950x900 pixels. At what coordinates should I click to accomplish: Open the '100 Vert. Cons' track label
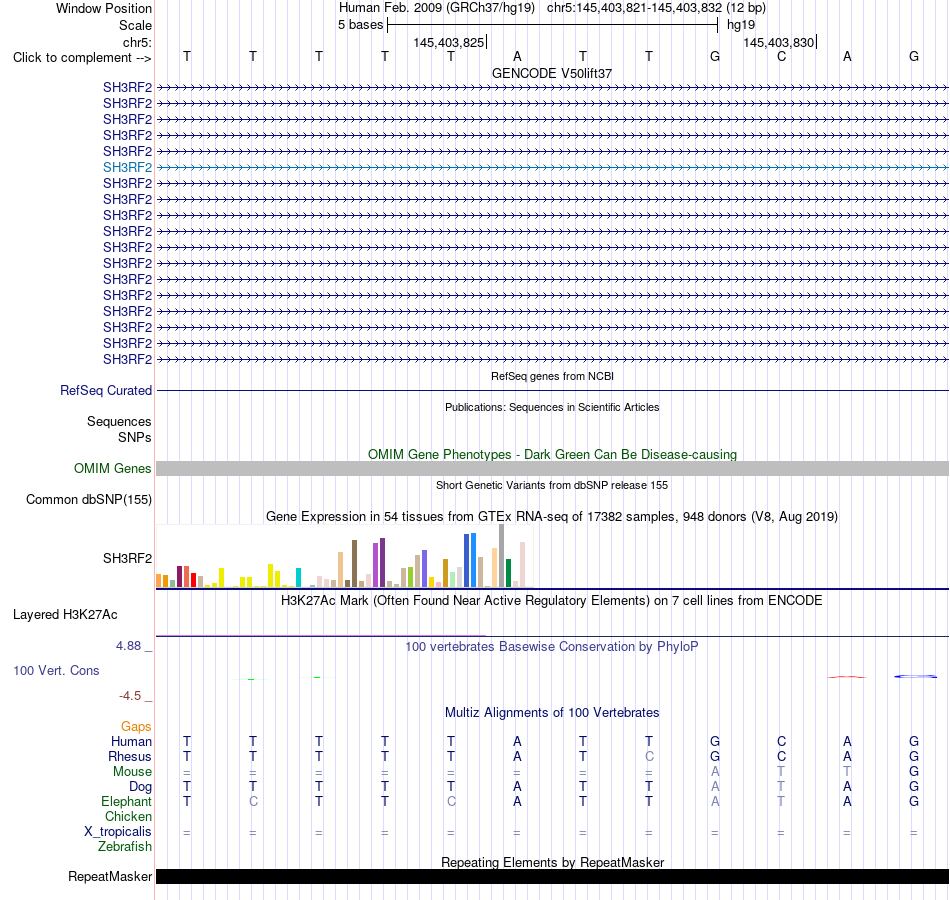coord(56,670)
